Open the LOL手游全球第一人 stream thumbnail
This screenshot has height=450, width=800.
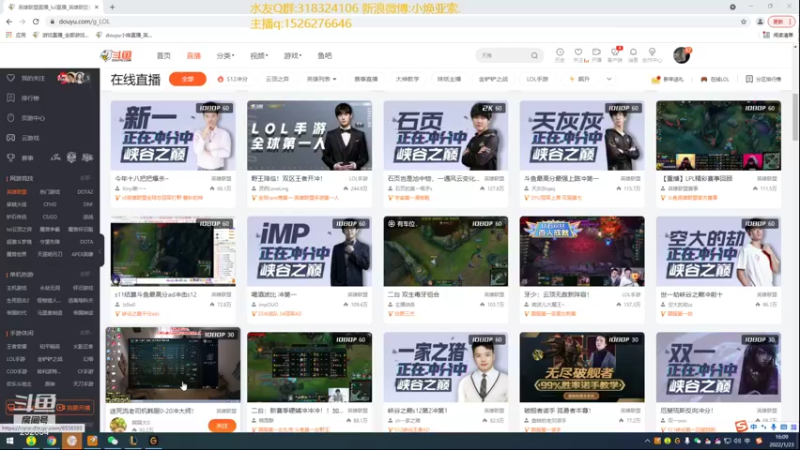click(x=309, y=135)
